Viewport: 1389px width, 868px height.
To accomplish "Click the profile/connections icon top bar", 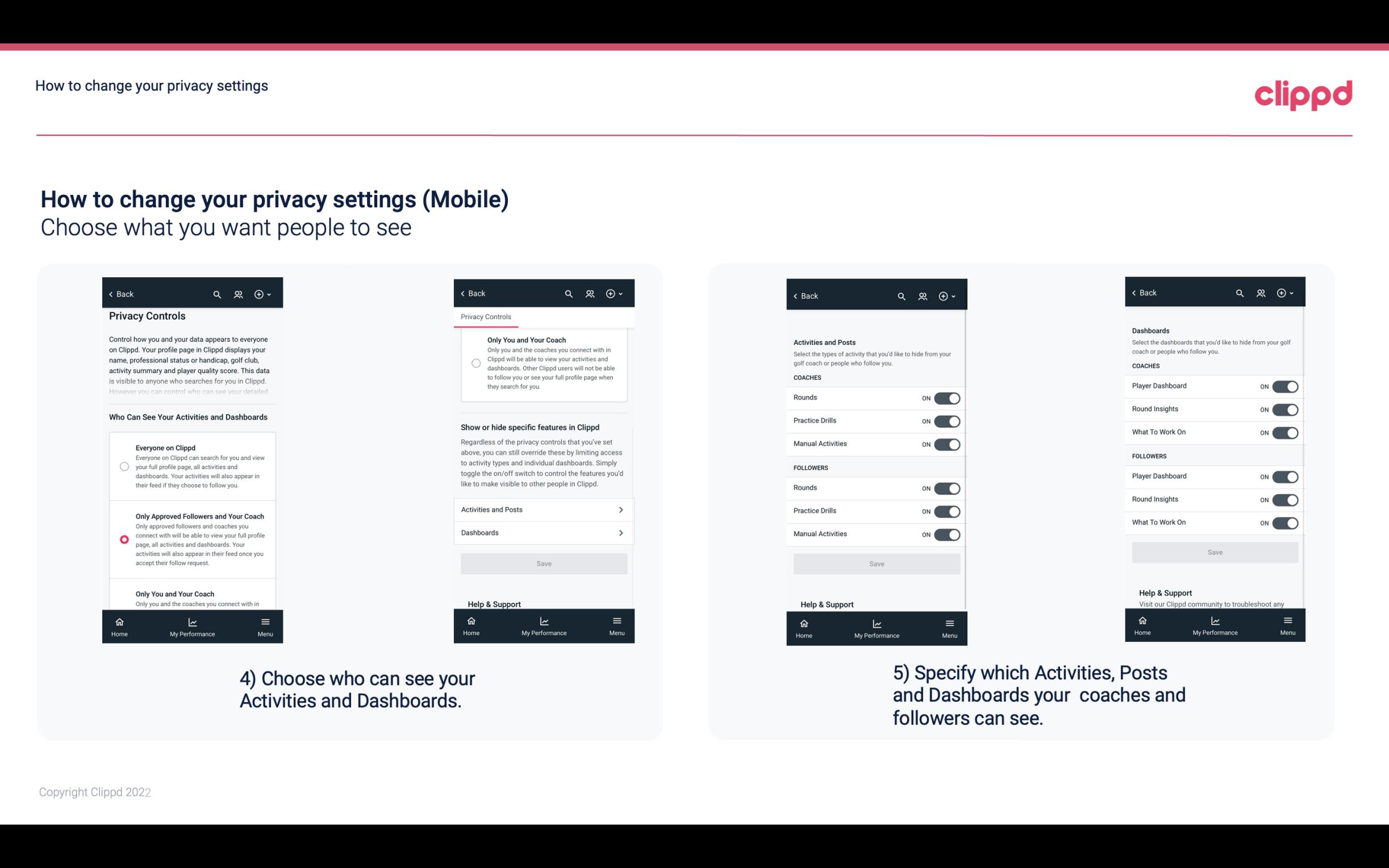I will pos(239,294).
